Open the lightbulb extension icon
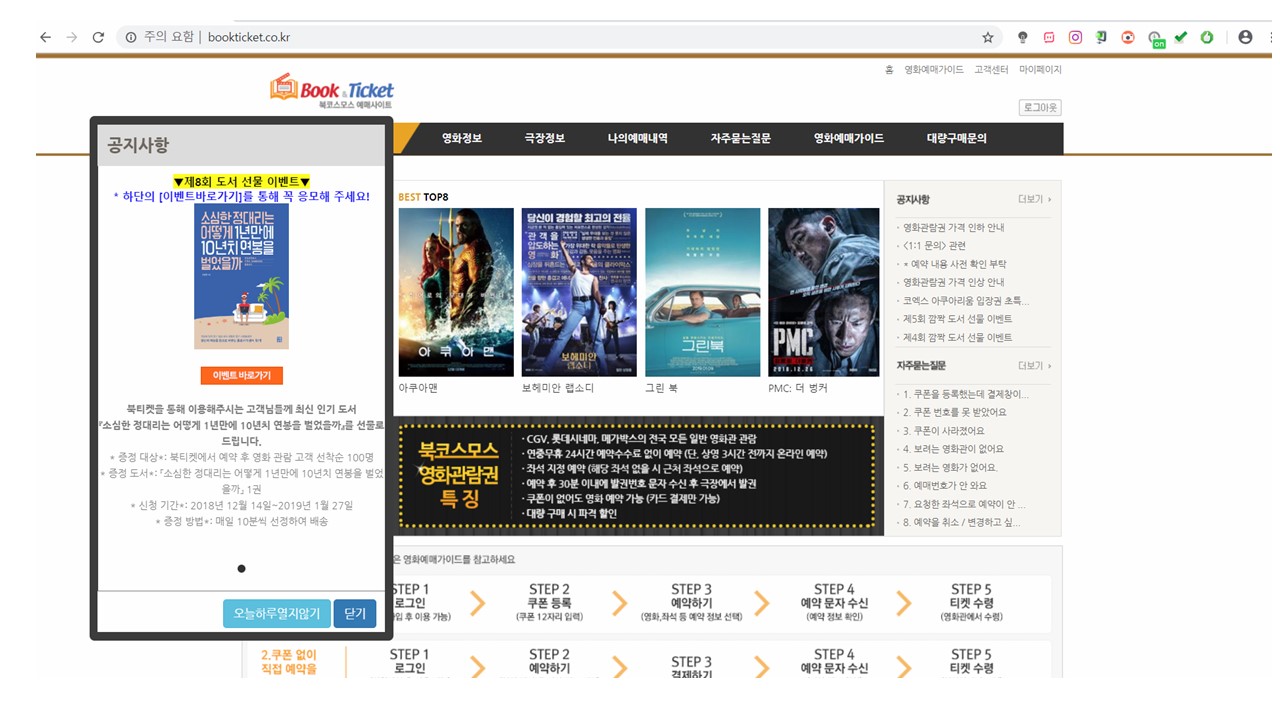This screenshot has width=1280, height=720. (x=1023, y=37)
